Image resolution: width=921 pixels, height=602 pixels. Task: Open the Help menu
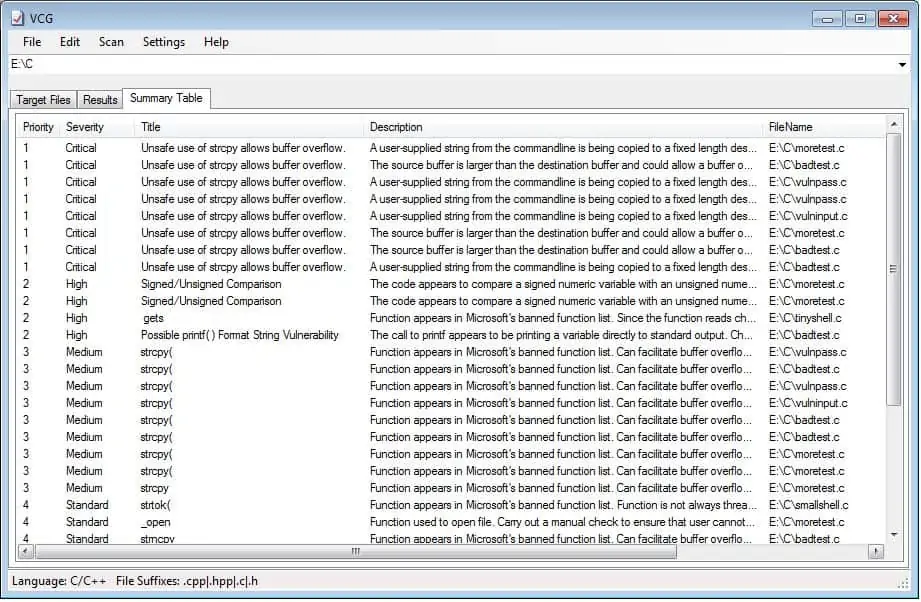[x=216, y=42]
